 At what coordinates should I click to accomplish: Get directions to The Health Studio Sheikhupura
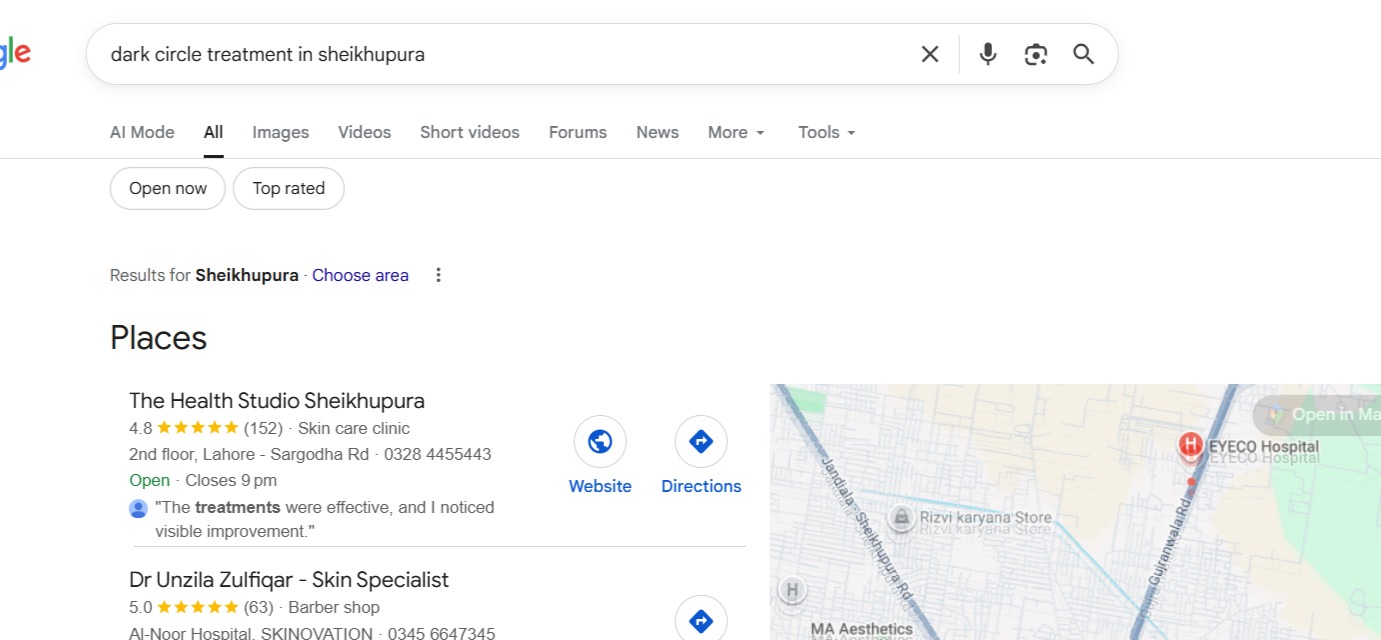701,442
